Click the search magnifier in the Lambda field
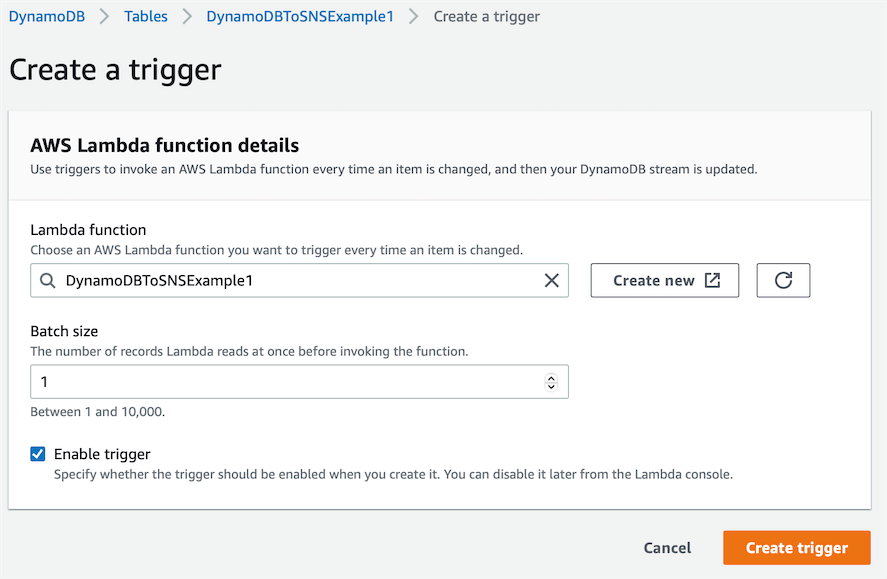This screenshot has height=579, width=887. (x=47, y=280)
